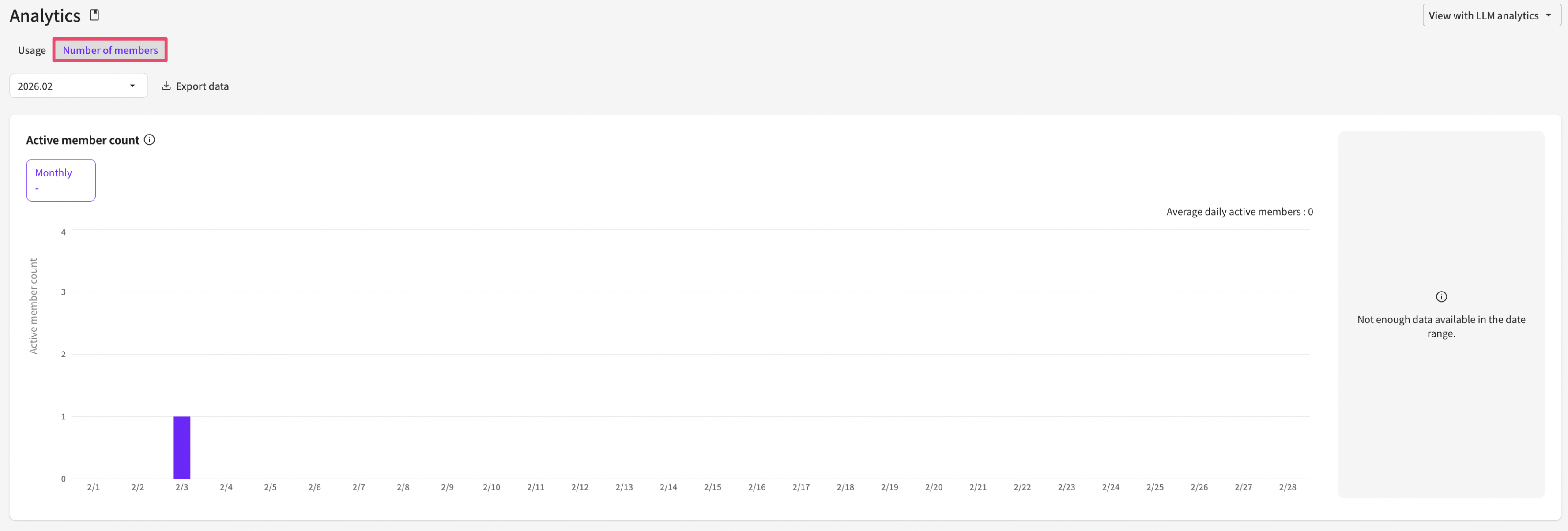Select the Monthly member count card
The width and height of the screenshot is (1568, 531).
pyautogui.click(x=61, y=180)
